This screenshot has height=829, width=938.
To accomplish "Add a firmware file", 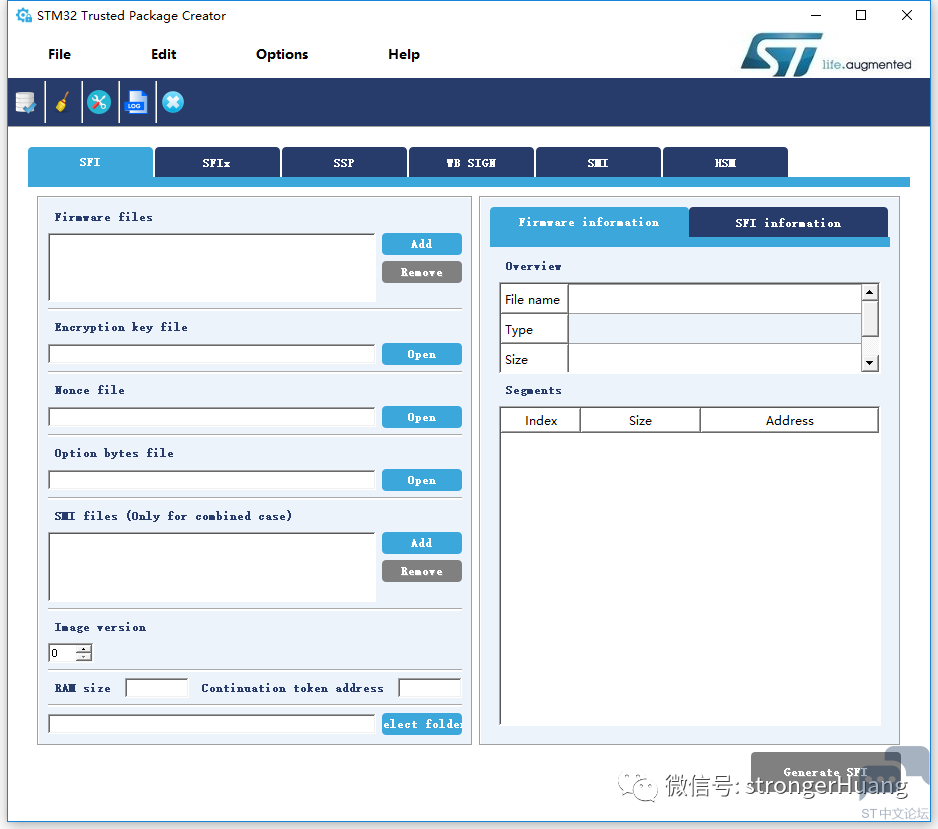I will click(421, 244).
